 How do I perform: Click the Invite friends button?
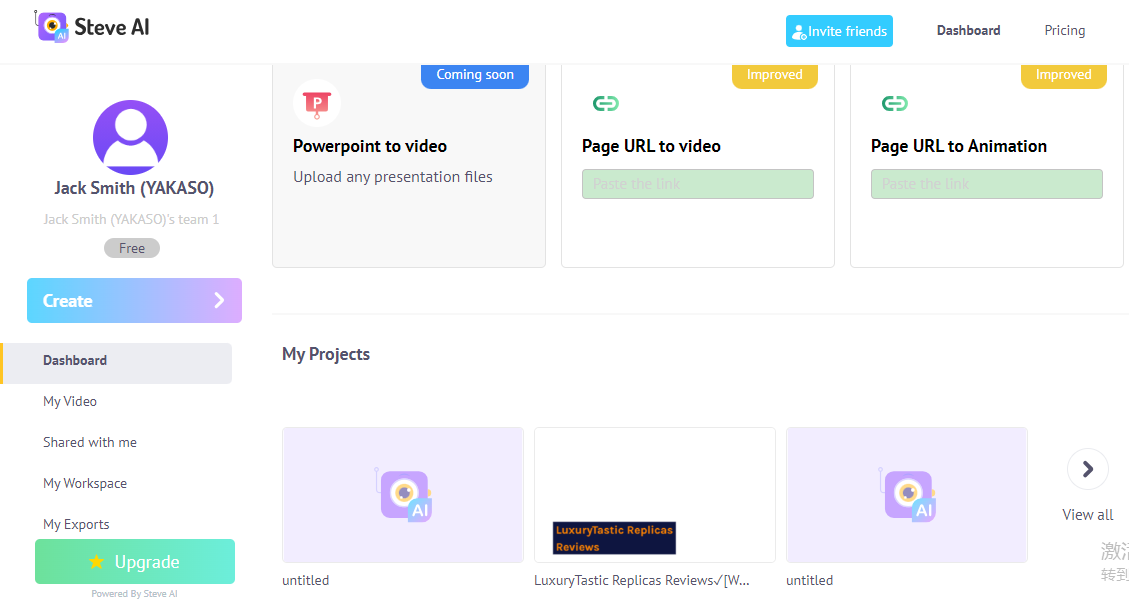click(x=839, y=31)
